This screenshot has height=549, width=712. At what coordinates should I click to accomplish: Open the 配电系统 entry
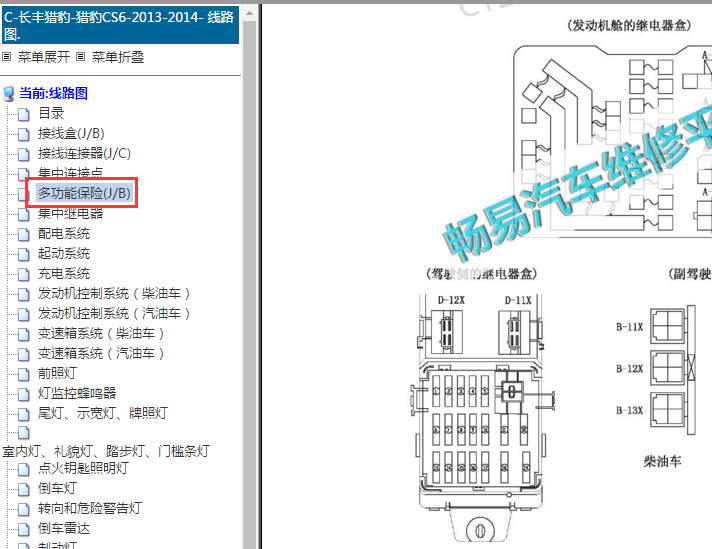[x=64, y=233]
